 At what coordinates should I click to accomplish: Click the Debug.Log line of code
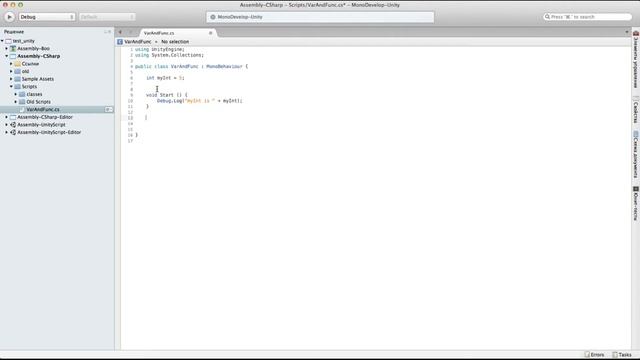click(200, 100)
